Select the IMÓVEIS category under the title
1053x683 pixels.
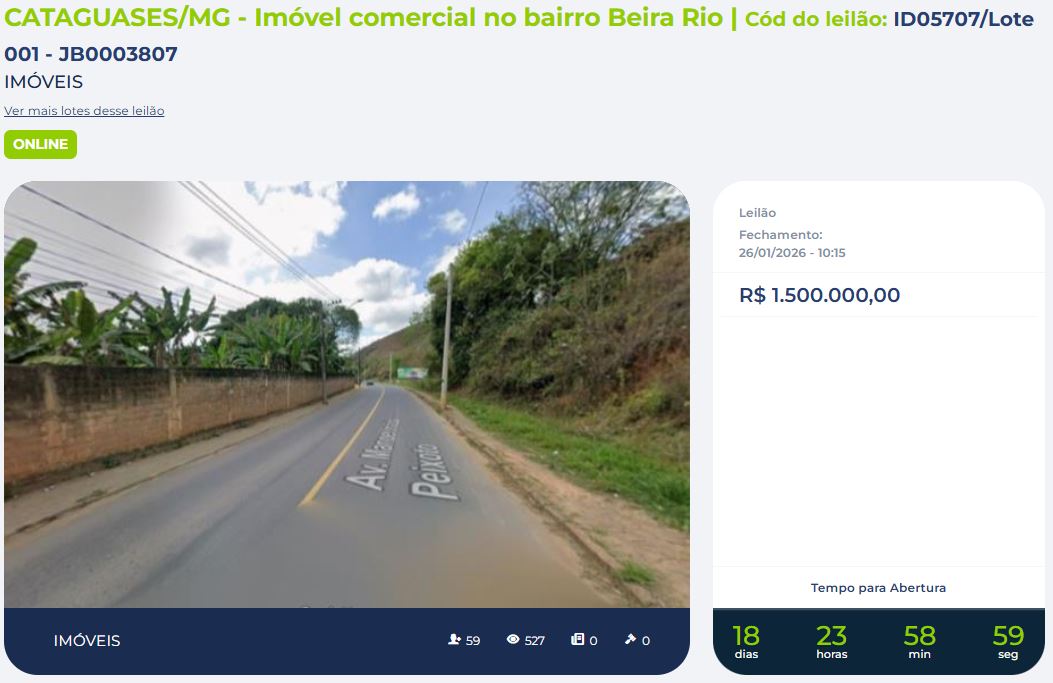[x=44, y=82]
